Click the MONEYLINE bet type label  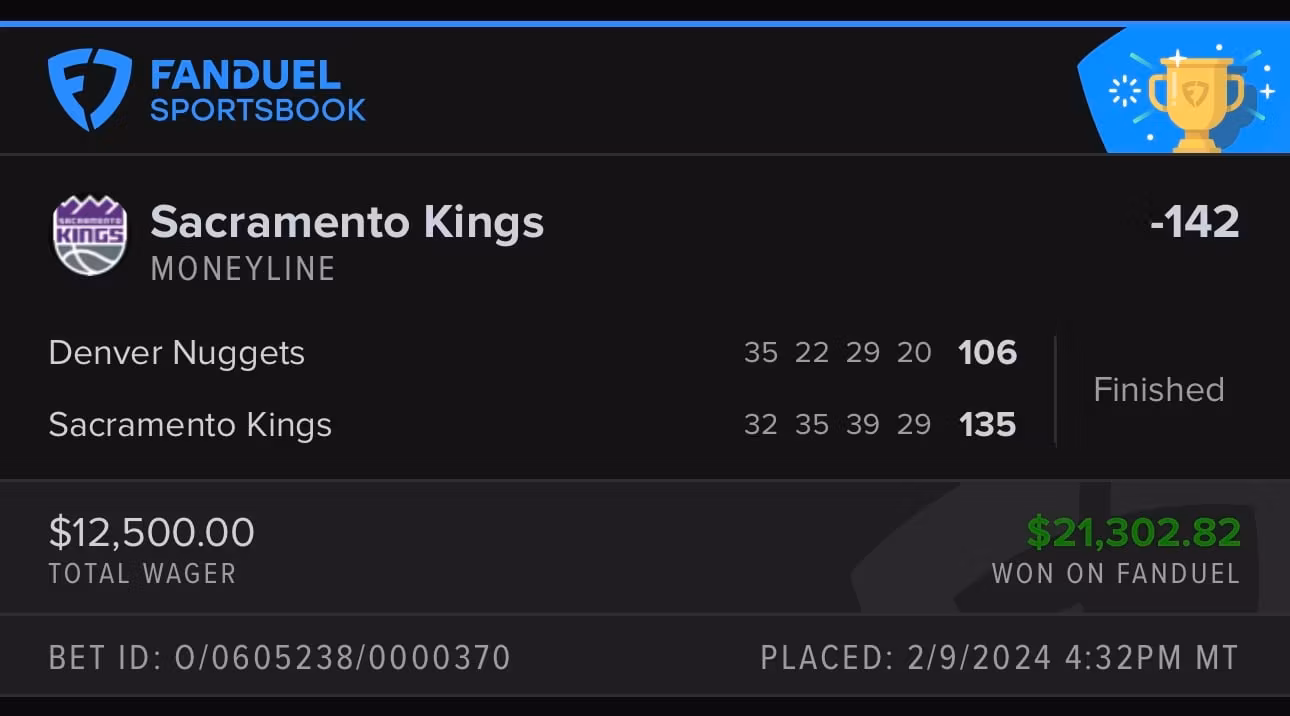point(243,269)
